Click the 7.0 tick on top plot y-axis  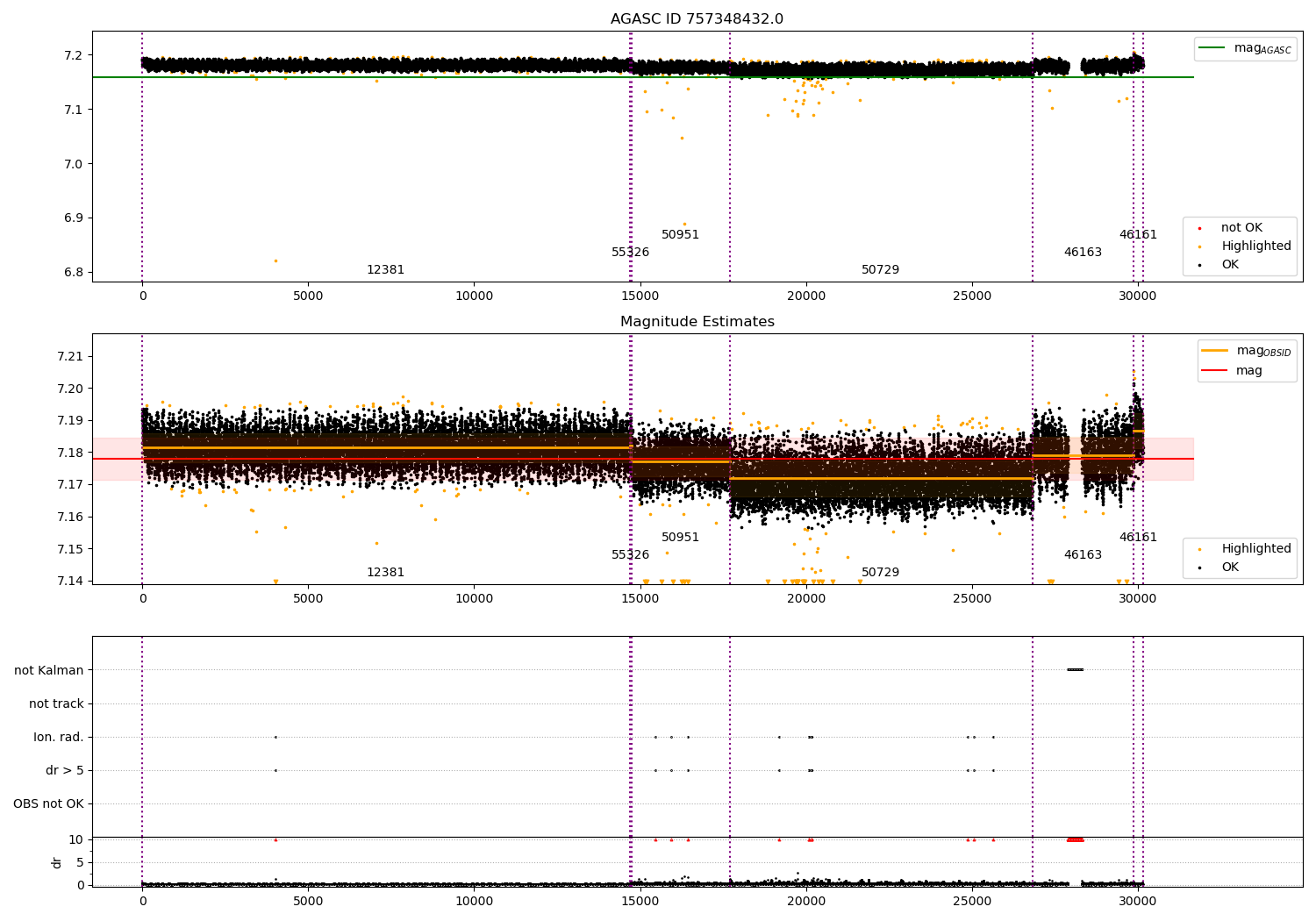point(73,164)
